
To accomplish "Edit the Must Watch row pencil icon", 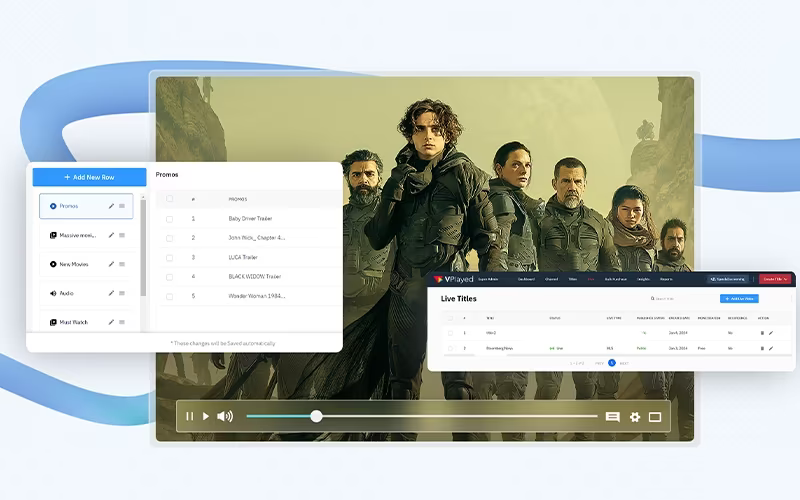I will [x=111, y=322].
